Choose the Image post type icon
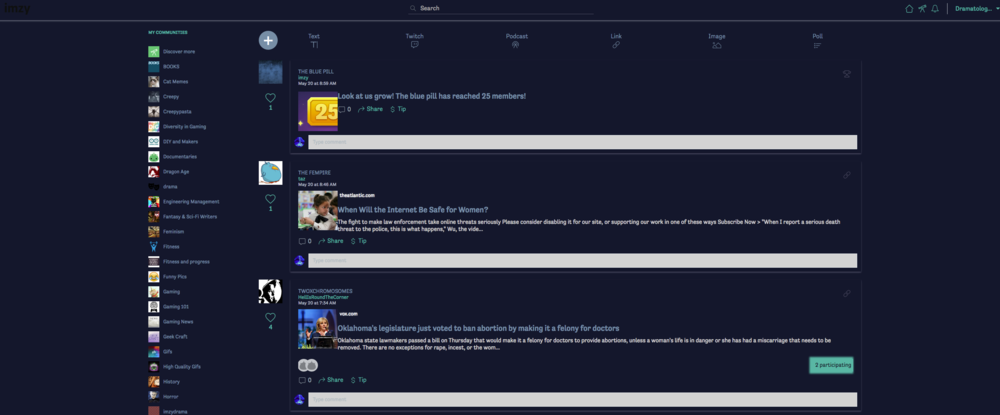 coord(717,45)
